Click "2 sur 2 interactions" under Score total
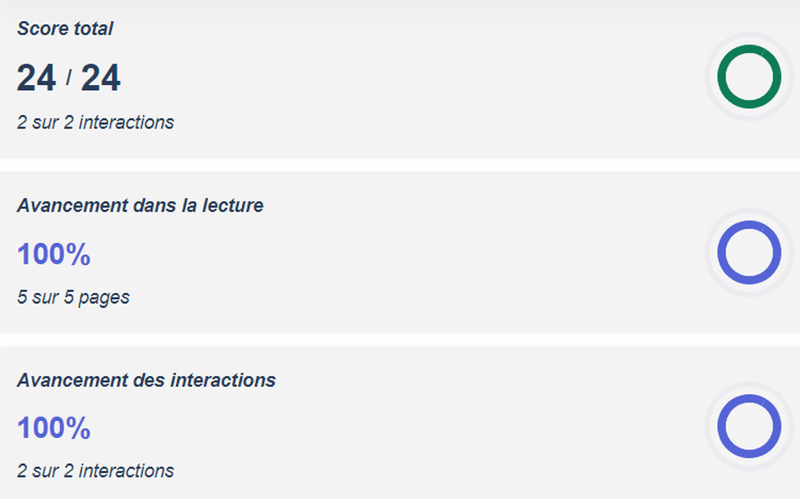Image resolution: width=800 pixels, height=499 pixels. [x=95, y=123]
